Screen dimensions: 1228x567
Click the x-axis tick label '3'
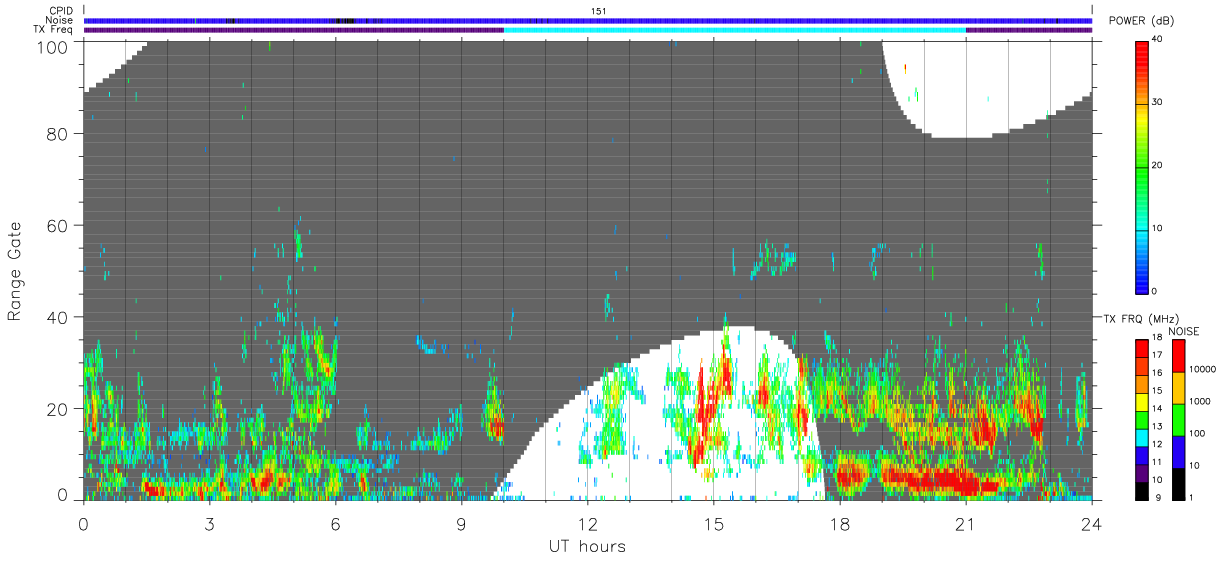coord(209,523)
